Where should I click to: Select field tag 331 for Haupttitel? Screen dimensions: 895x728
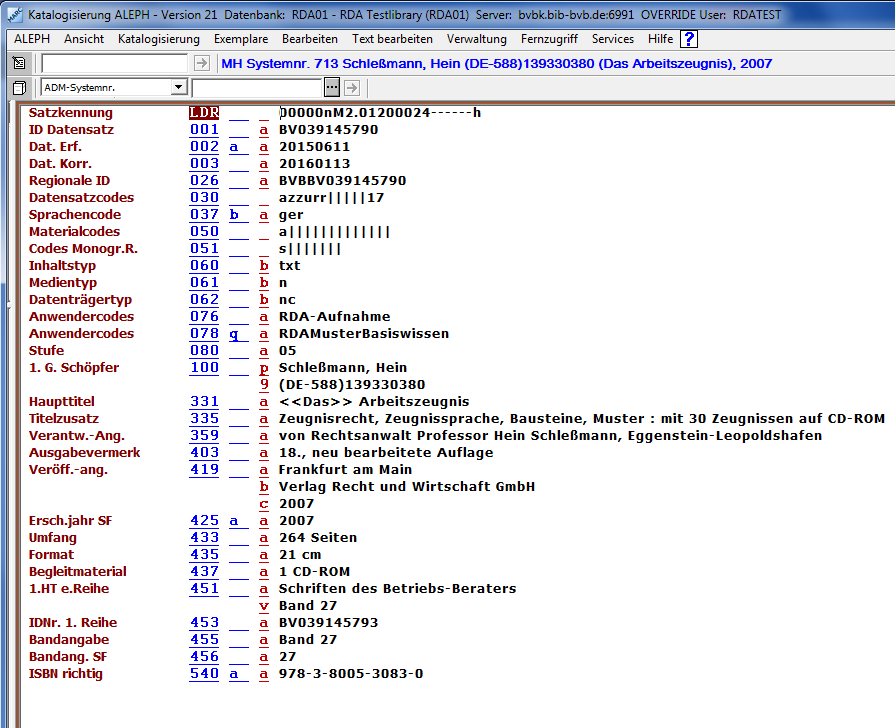tap(204, 402)
